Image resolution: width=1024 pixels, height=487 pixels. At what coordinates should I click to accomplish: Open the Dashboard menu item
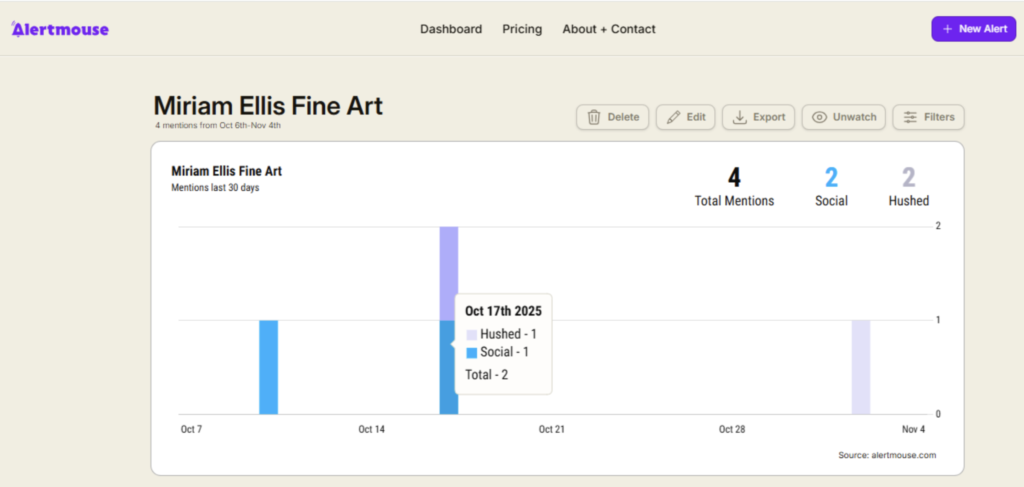click(x=450, y=29)
